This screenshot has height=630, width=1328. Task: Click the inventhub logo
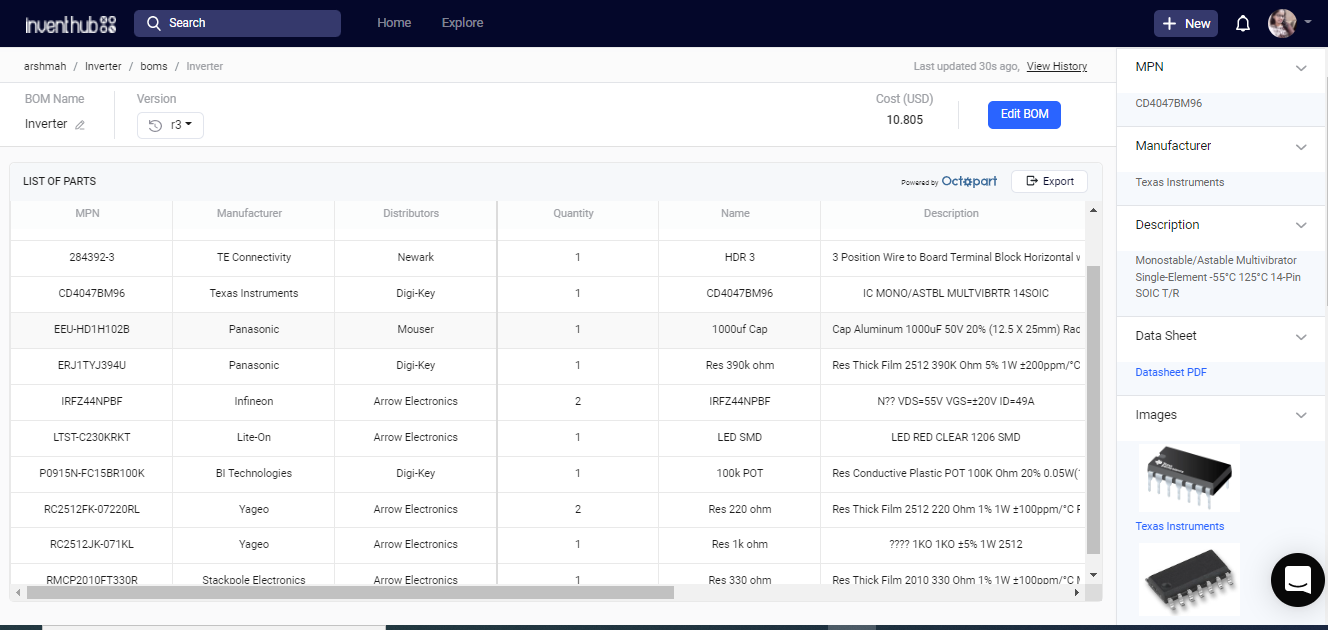(x=70, y=23)
